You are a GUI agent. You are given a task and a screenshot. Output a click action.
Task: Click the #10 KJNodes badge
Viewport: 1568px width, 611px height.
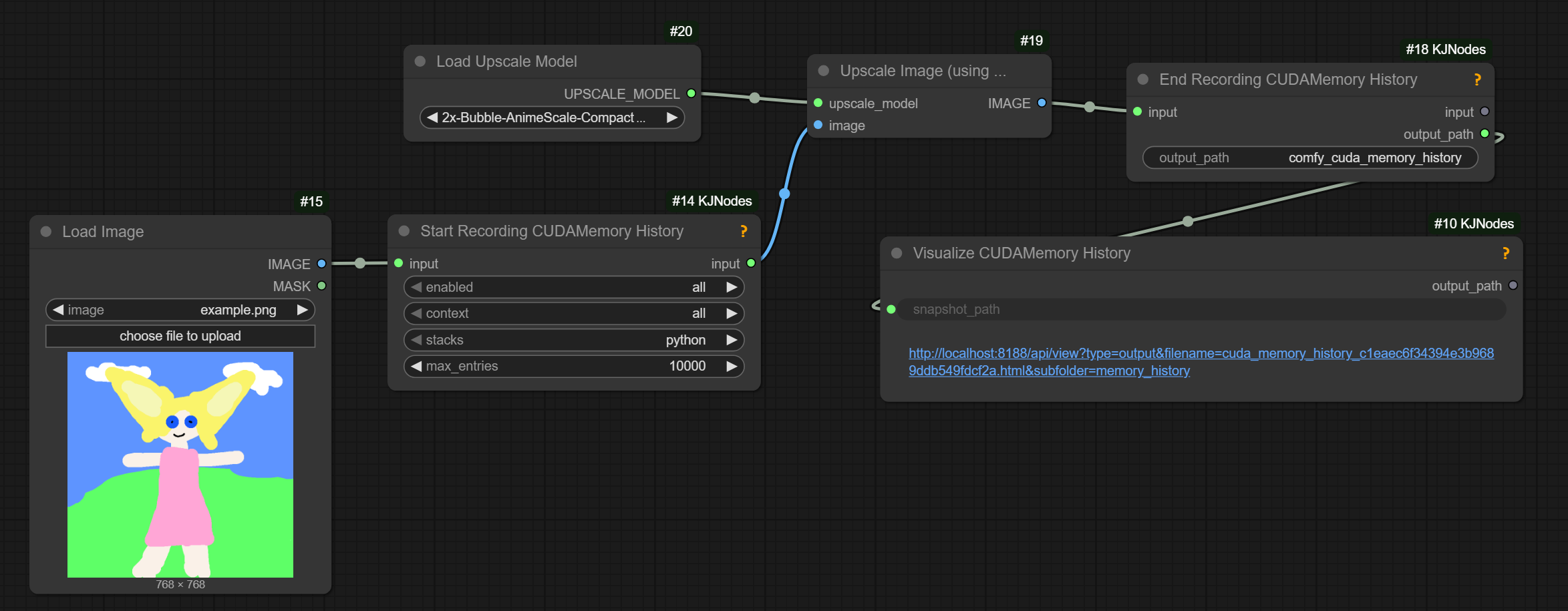pos(1473,224)
